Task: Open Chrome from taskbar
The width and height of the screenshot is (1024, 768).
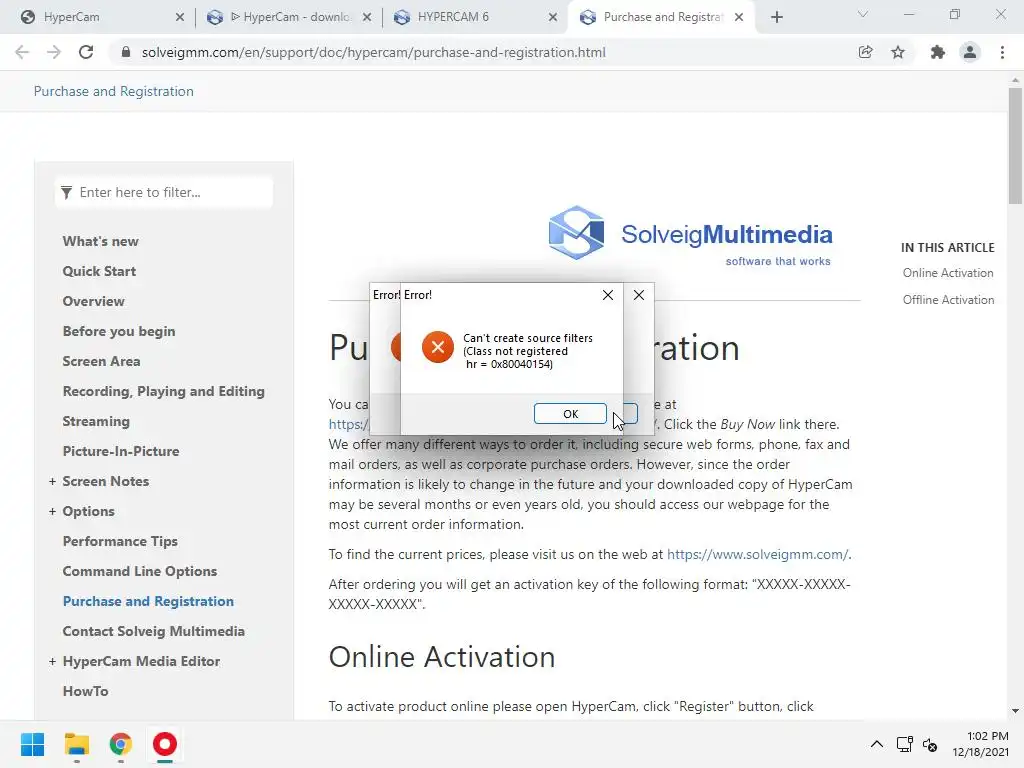Action: [x=121, y=744]
